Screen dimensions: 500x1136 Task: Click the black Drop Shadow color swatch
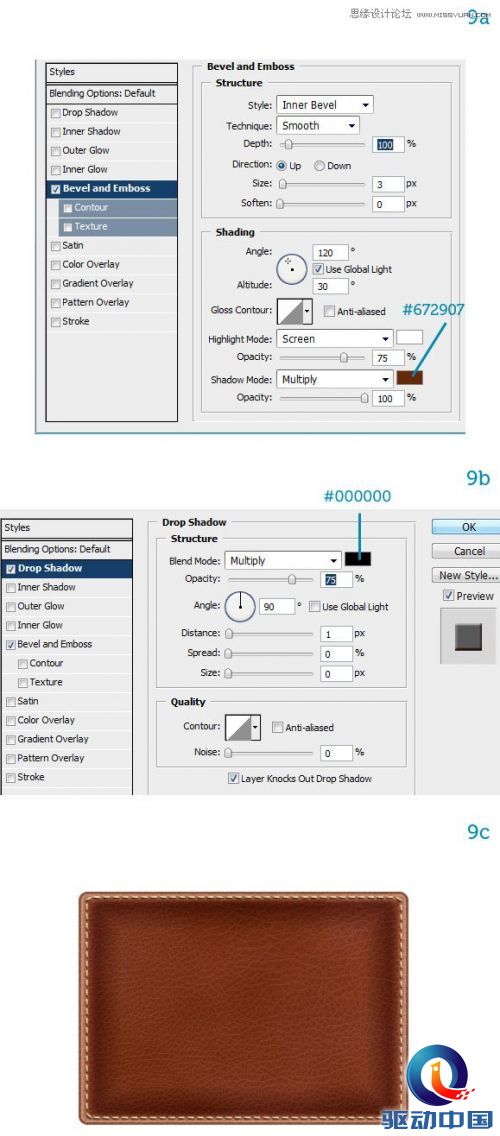[x=358, y=559]
